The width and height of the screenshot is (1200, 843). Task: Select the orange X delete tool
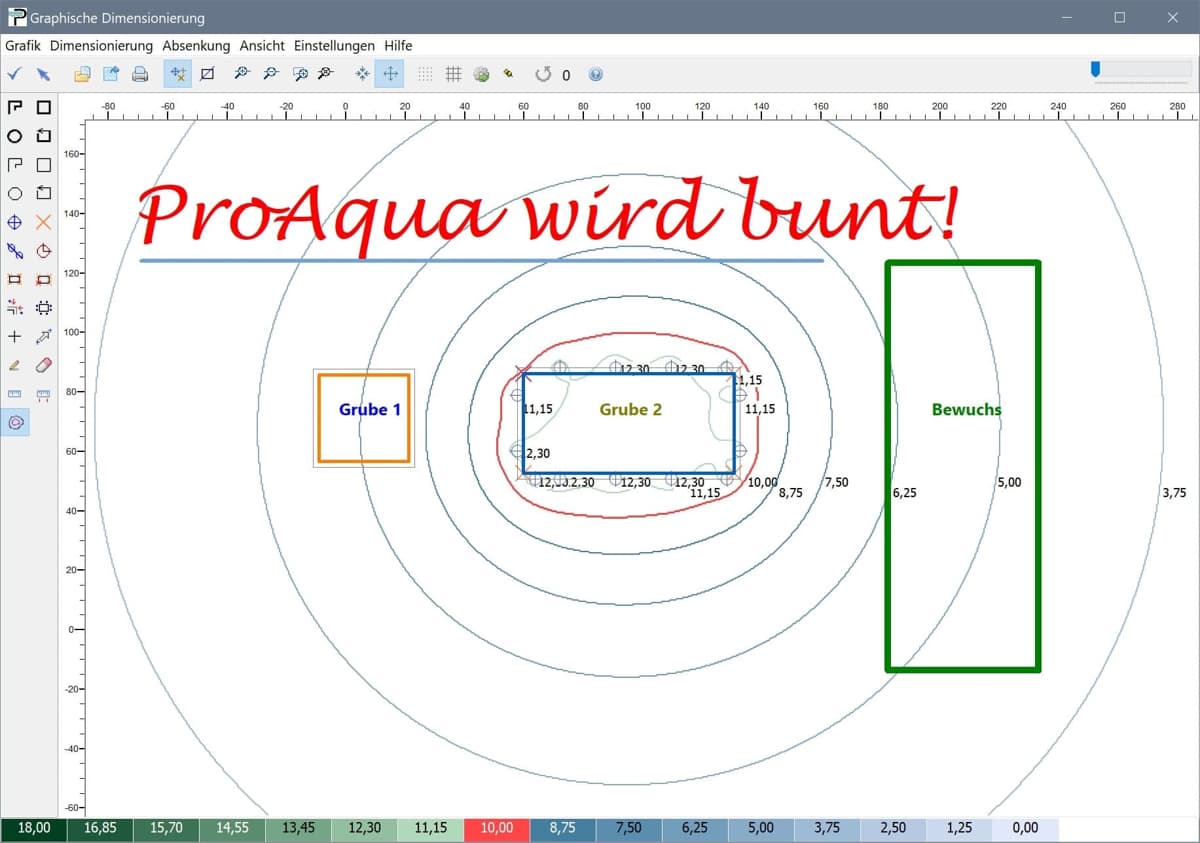coord(43,222)
